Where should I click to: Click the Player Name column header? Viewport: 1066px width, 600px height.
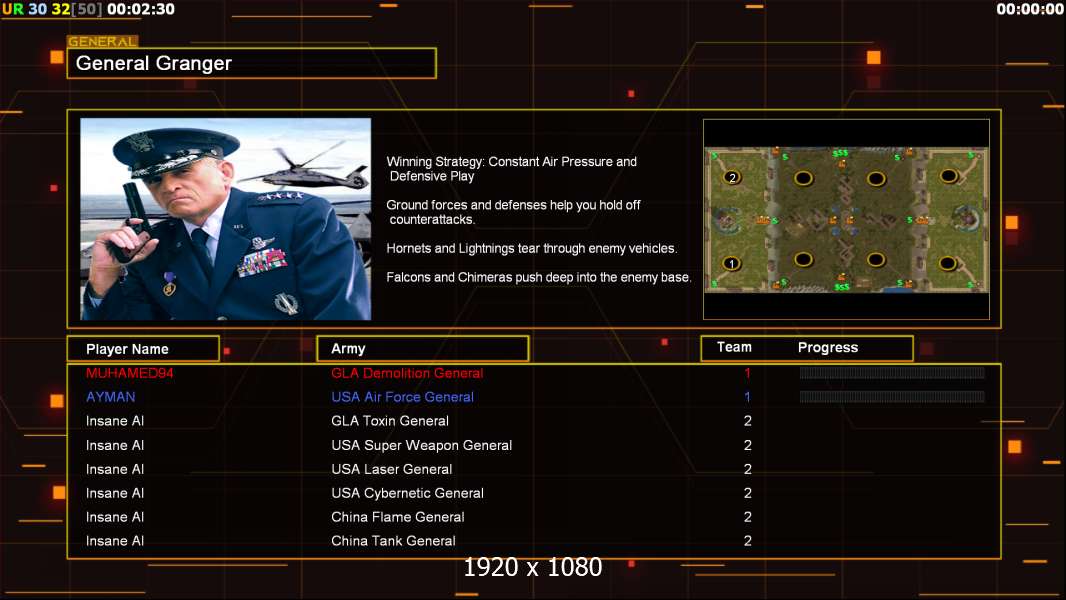(143, 349)
